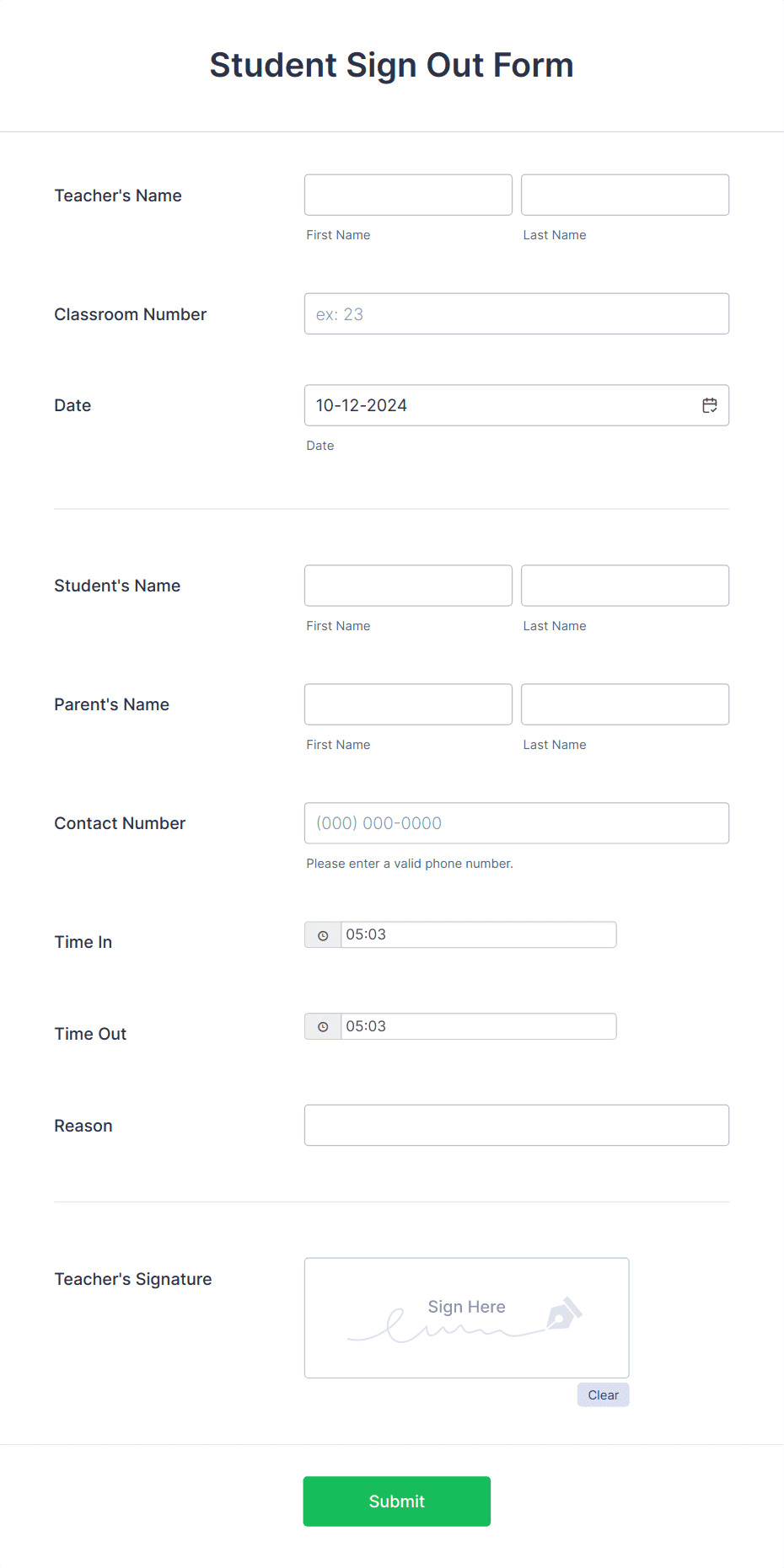The image size is (784, 1568).
Task: Click the Contact Number input
Action: tap(516, 823)
